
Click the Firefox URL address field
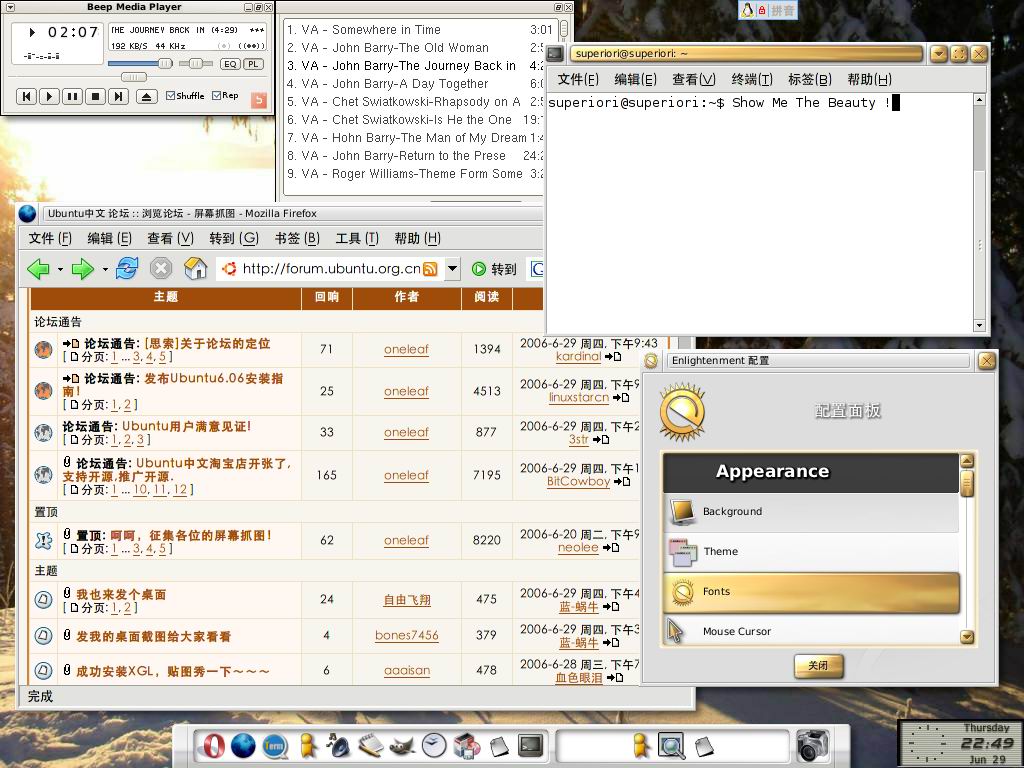click(x=331, y=268)
